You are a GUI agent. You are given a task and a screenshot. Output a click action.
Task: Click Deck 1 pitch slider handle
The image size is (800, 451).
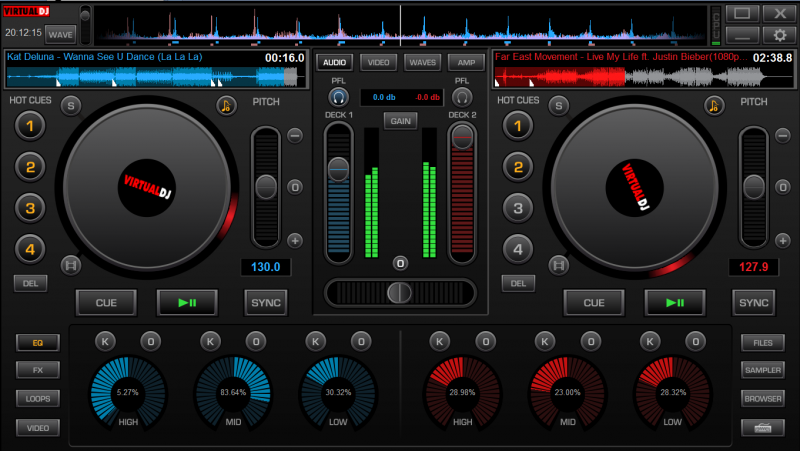pos(266,187)
